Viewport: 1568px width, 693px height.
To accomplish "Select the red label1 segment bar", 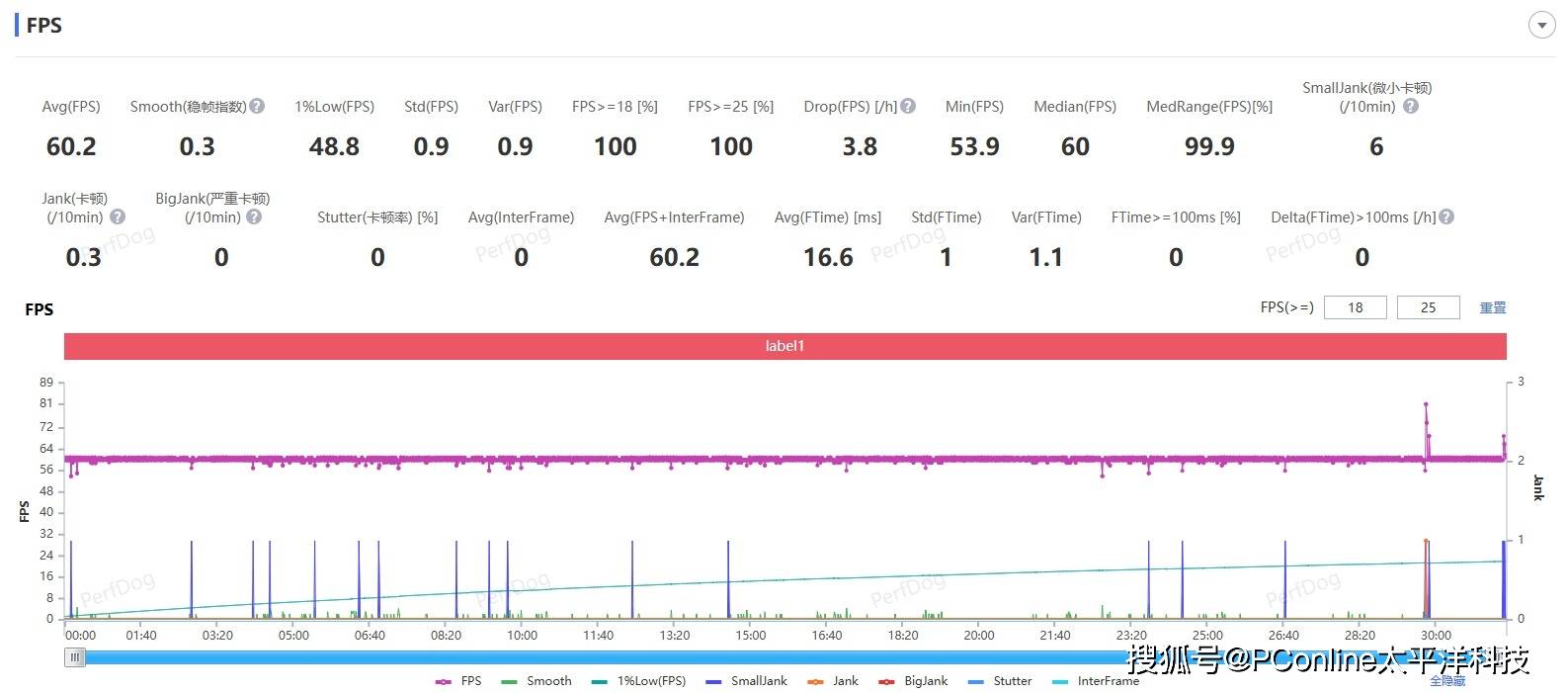I will tap(784, 346).
